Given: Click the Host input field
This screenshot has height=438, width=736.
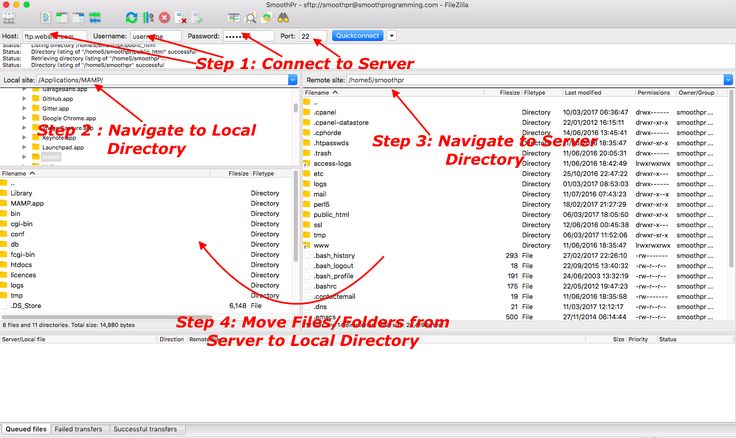Looking at the screenshot, I should tap(54, 36).
